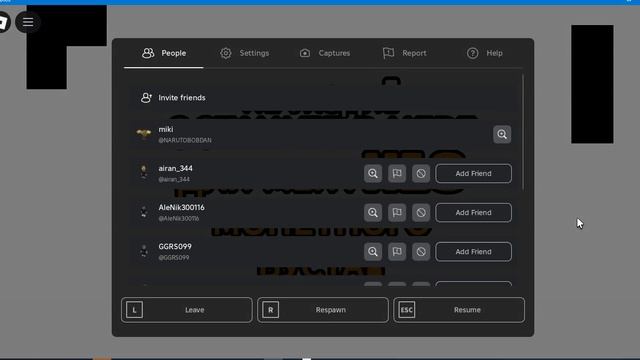Open the Settings tab
Screen dimensions: 640x360
244,53
